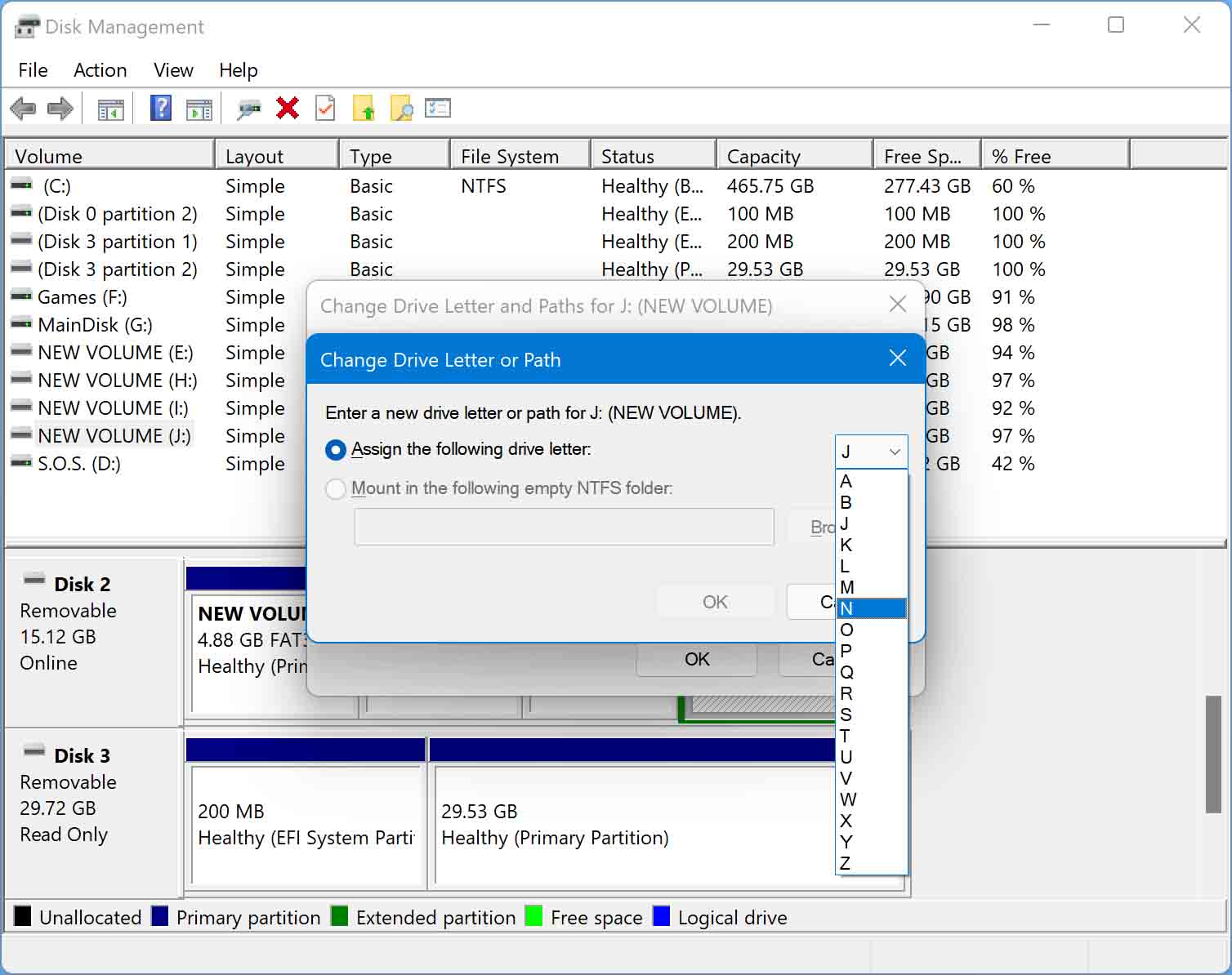Click the Extended partition green legend swatch
1232x975 pixels.
click(339, 916)
